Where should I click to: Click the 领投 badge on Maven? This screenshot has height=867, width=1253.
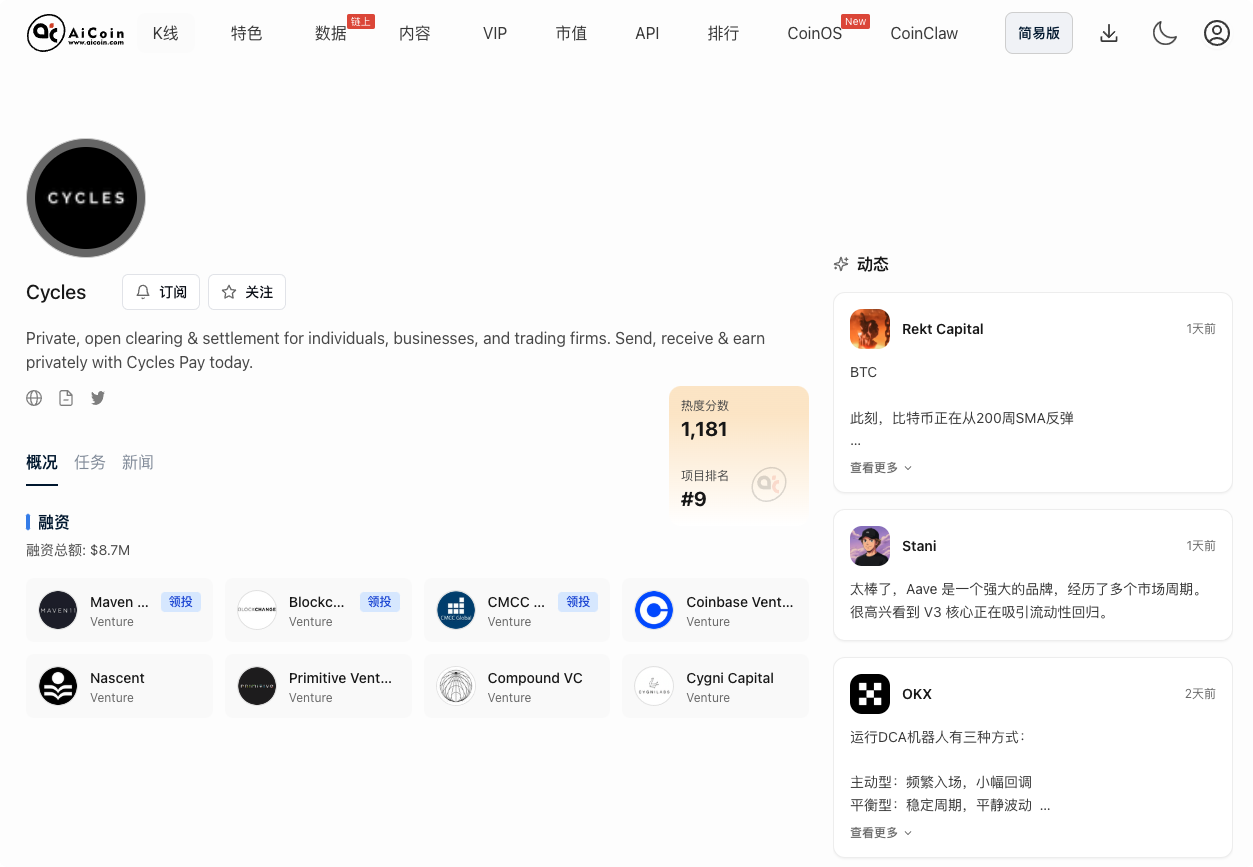click(x=181, y=602)
